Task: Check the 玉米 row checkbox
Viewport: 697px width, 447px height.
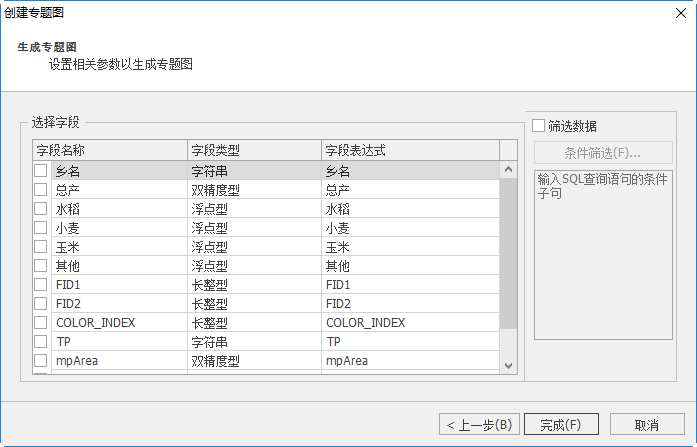Action: coord(41,247)
